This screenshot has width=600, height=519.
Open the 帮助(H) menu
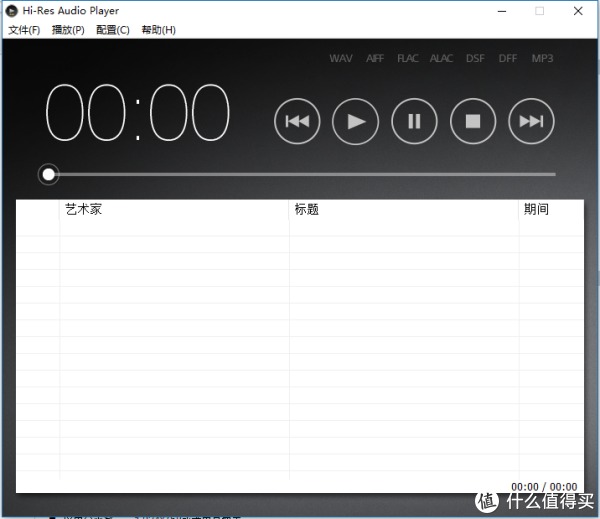pos(158,30)
